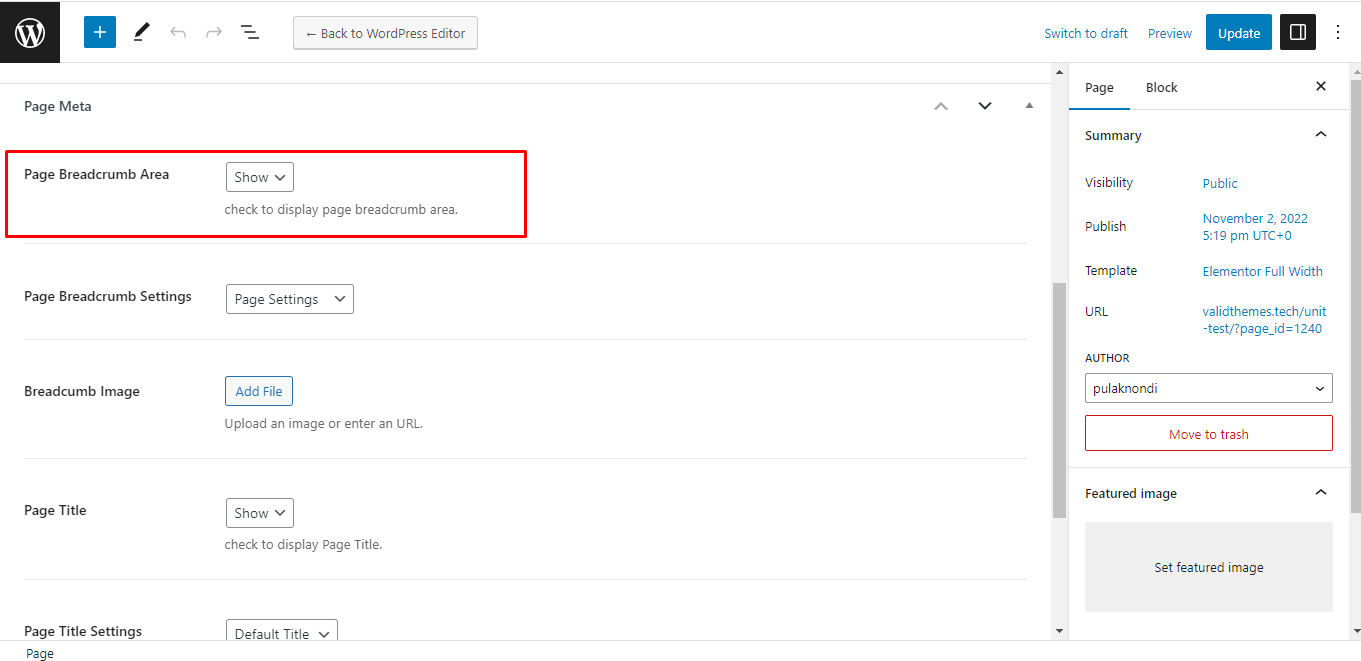
Task: Select the Page tab in sidebar
Action: click(1099, 88)
